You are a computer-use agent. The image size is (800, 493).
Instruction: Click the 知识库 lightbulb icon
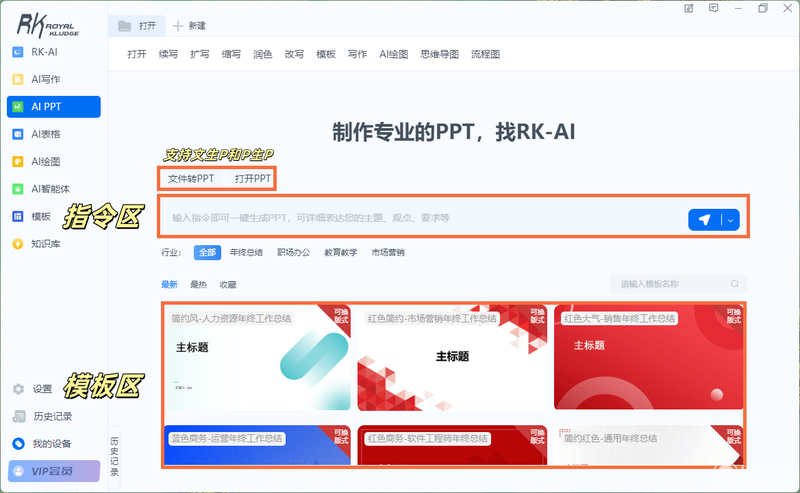point(17,244)
